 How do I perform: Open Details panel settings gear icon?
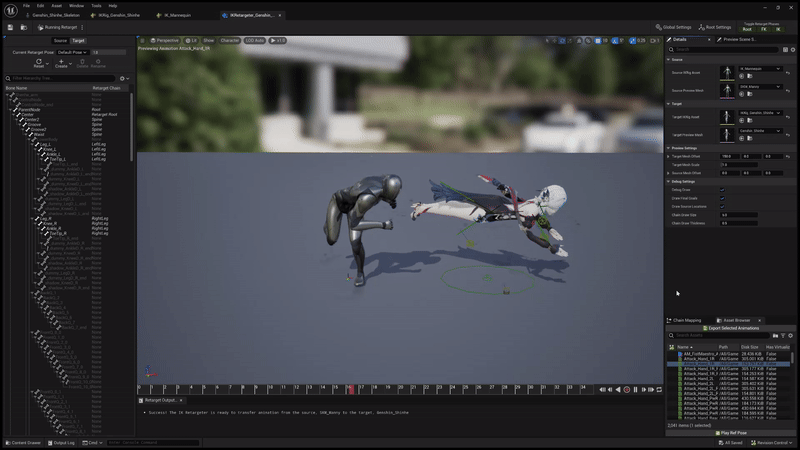click(793, 49)
